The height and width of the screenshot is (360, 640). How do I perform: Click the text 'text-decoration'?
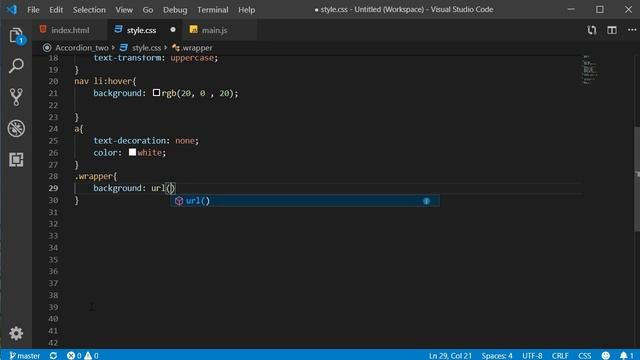tap(131, 140)
